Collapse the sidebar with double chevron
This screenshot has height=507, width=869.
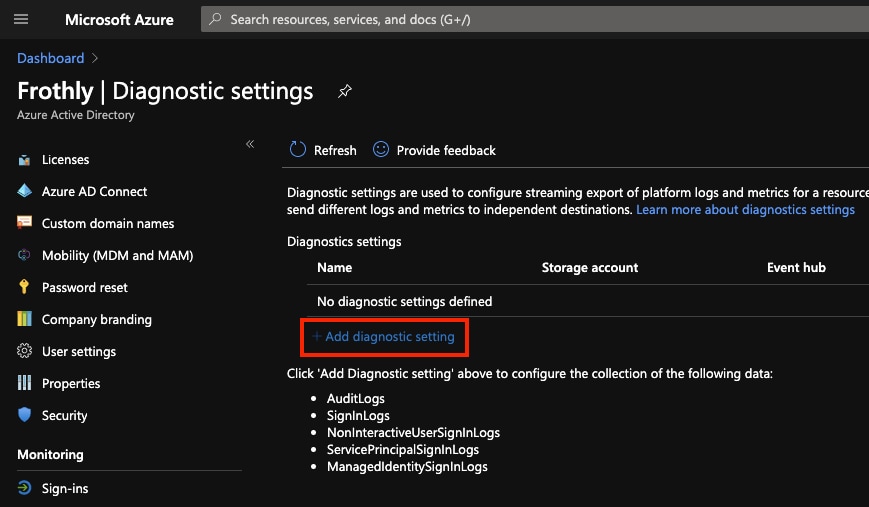[250, 144]
